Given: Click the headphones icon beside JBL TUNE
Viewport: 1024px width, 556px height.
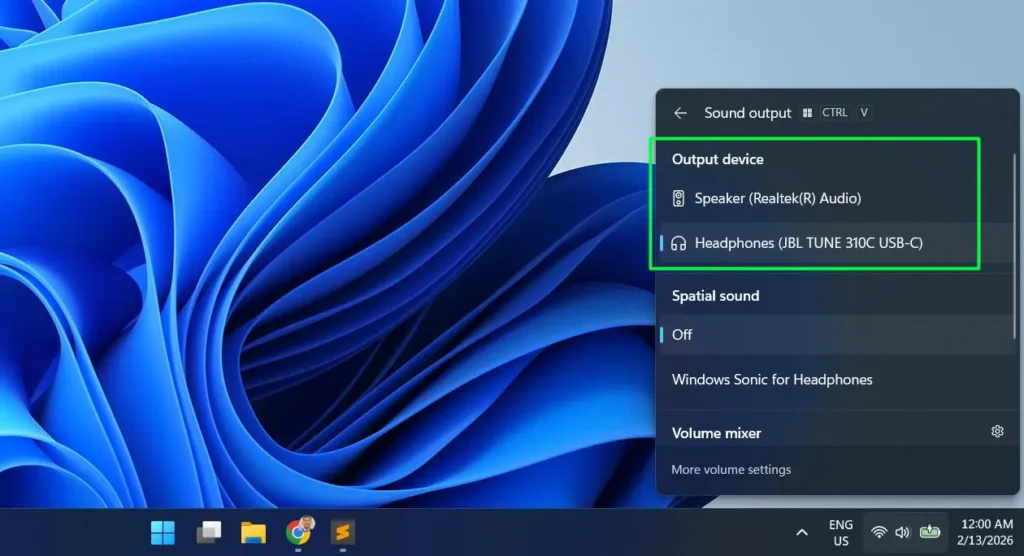Looking at the screenshot, I should [x=679, y=244].
